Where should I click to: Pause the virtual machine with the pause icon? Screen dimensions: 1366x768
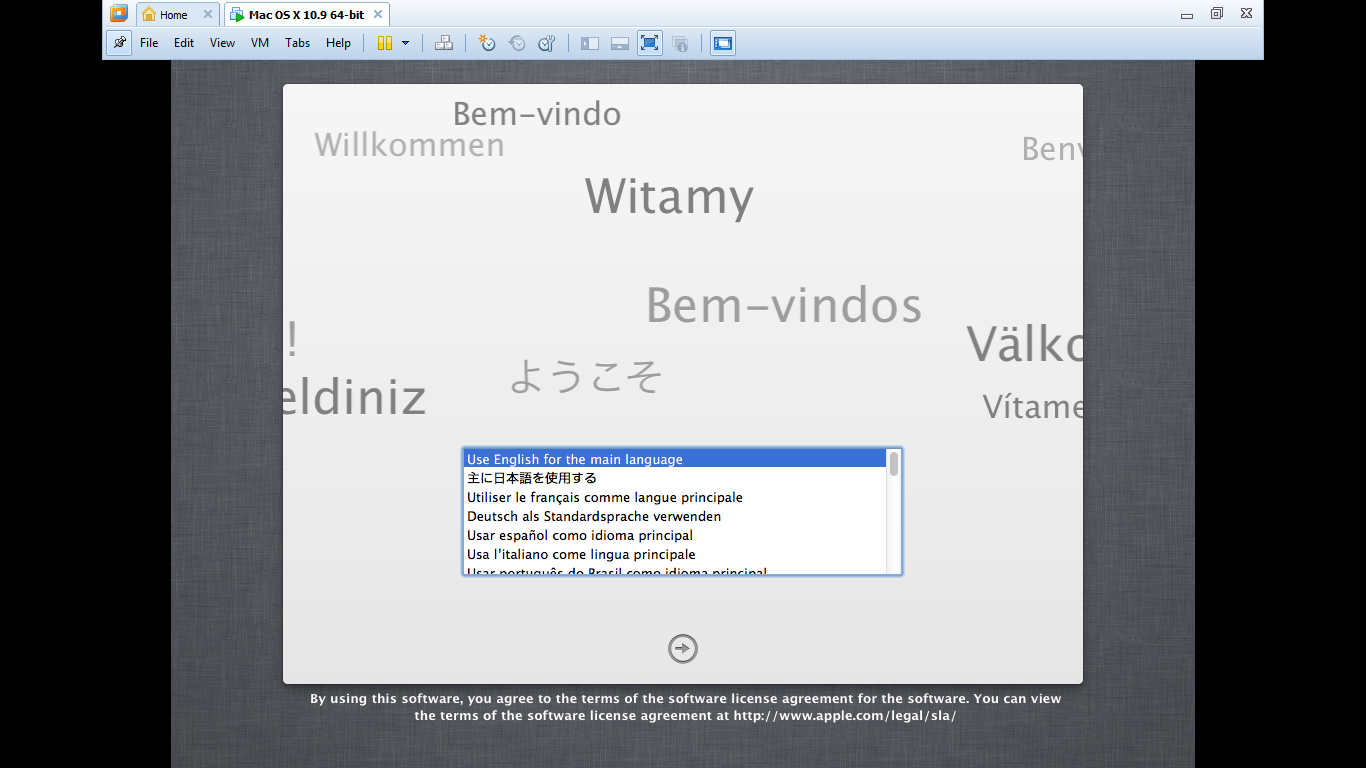[x=385, y=43]
